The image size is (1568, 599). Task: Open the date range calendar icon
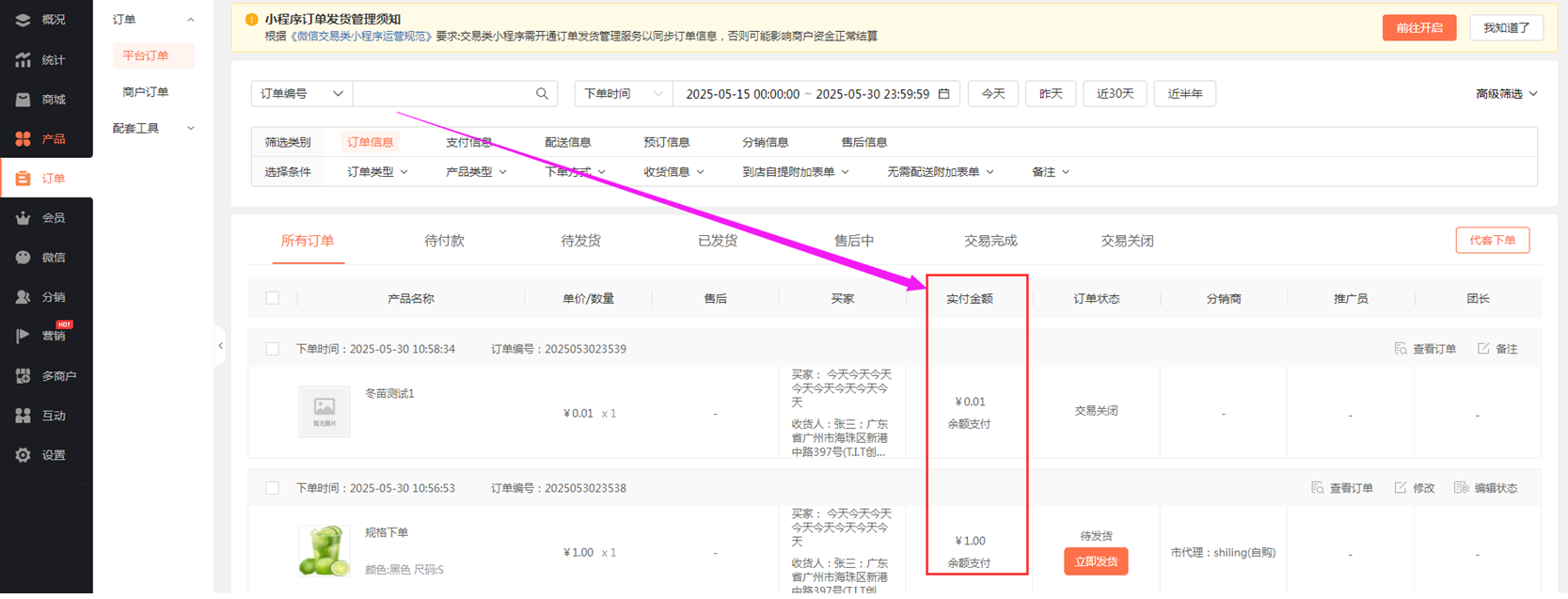point(944,94)
